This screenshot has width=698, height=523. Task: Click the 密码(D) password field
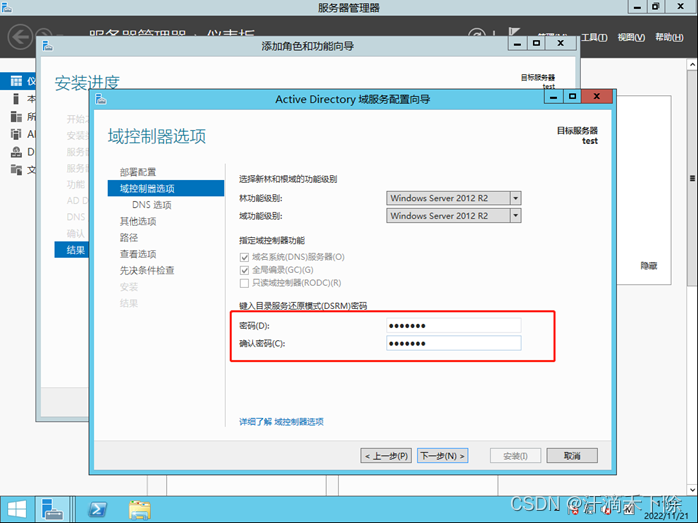454,325
